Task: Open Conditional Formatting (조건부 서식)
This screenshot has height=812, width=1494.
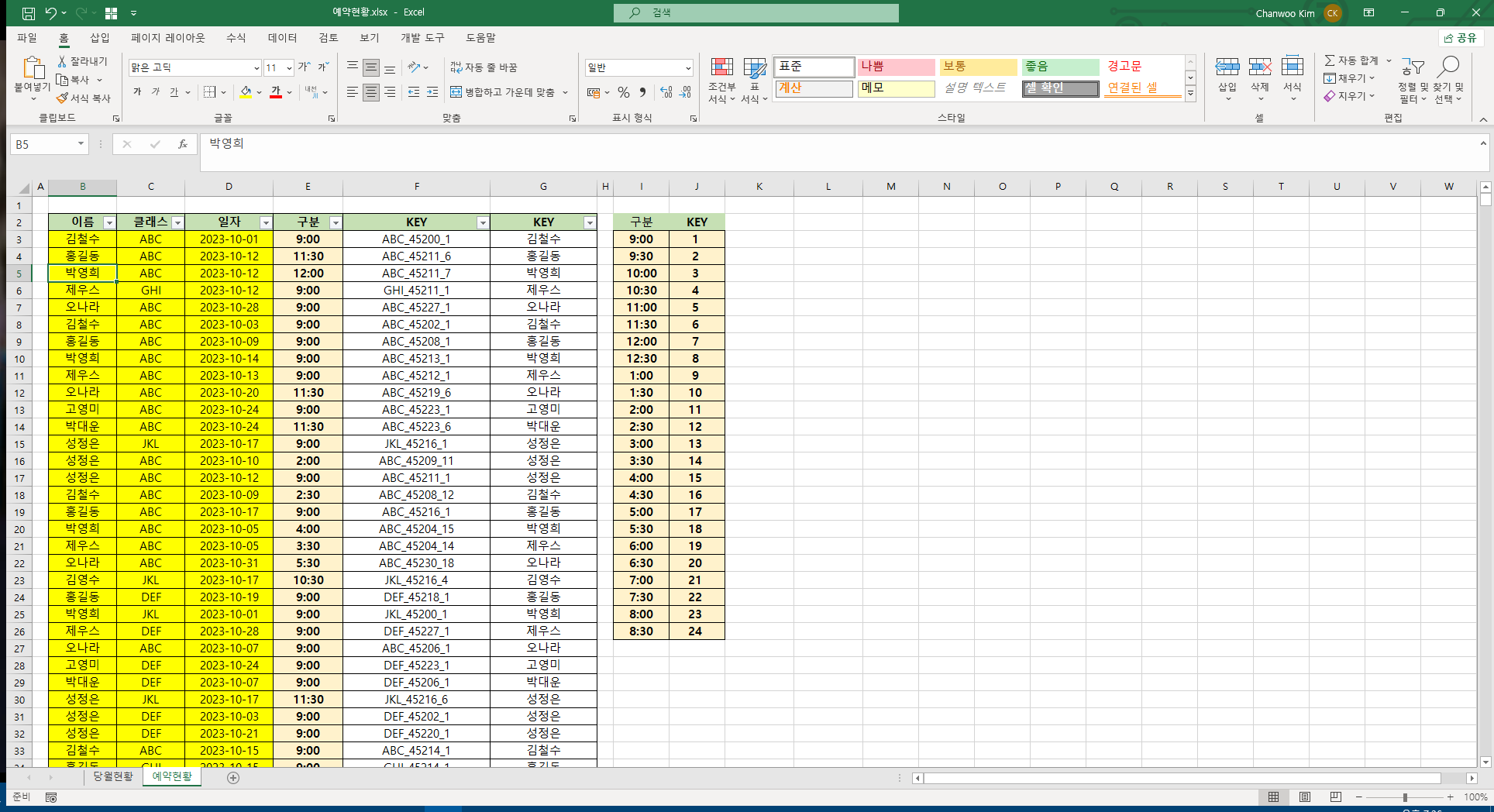Action: pos(722,81)
